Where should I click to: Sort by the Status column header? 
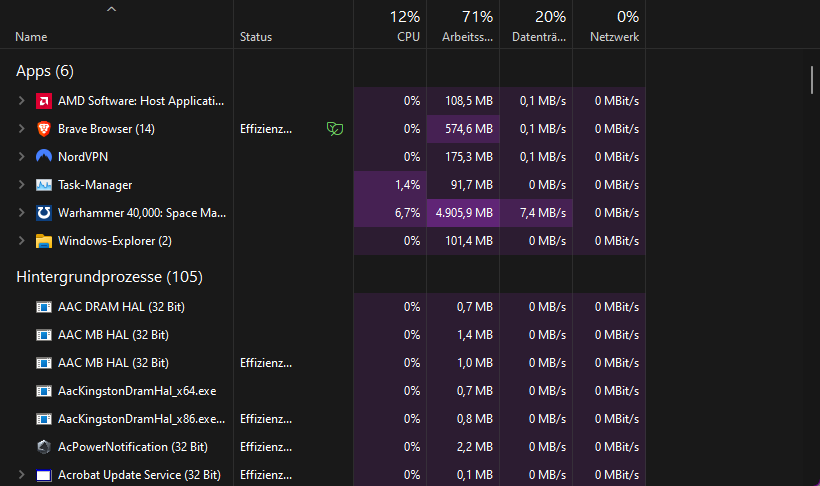point(256,37)
